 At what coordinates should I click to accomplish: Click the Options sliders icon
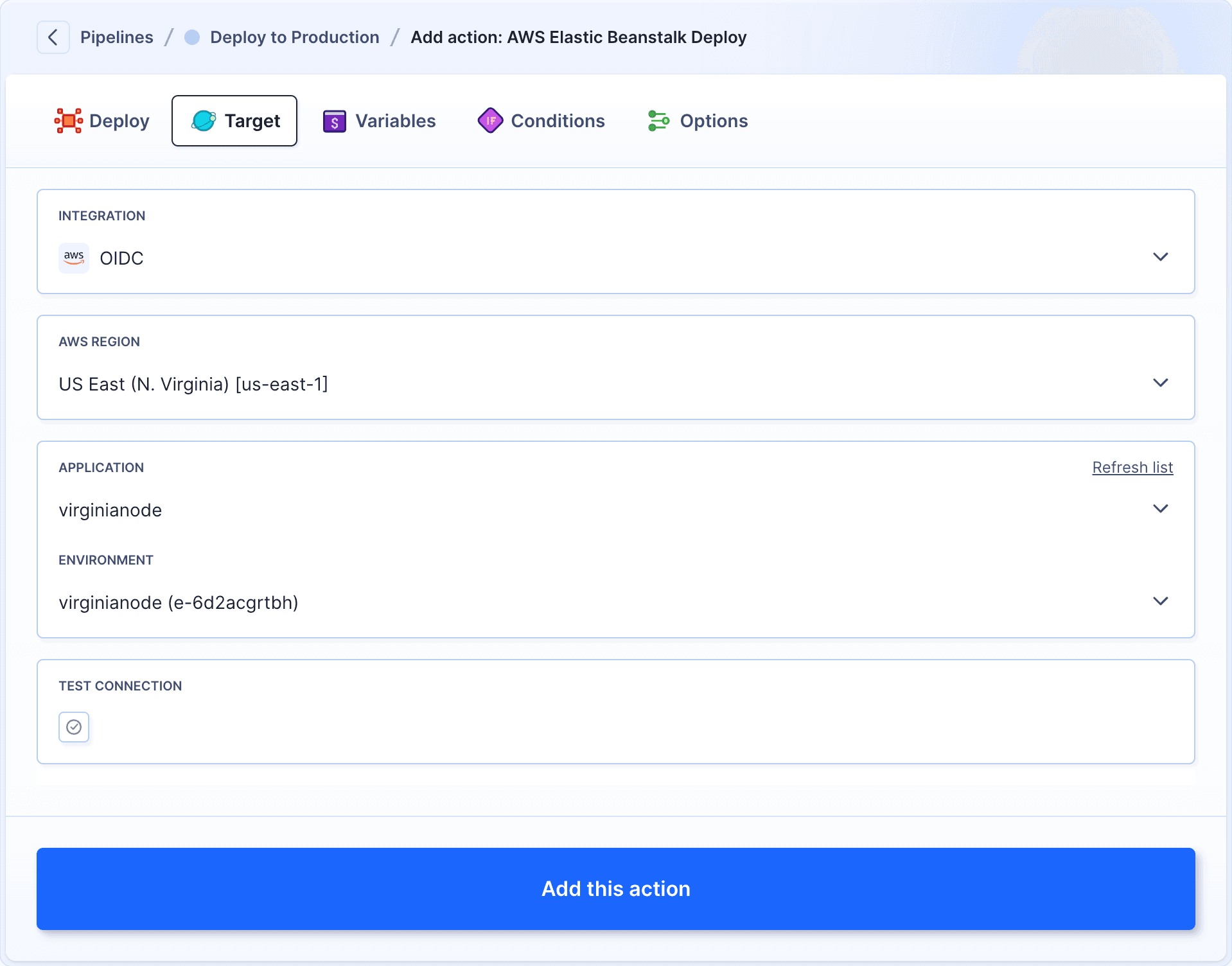click(657, 120)
